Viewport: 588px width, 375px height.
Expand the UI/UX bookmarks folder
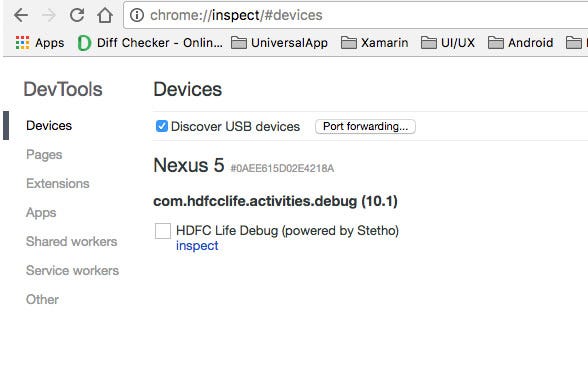448,43
